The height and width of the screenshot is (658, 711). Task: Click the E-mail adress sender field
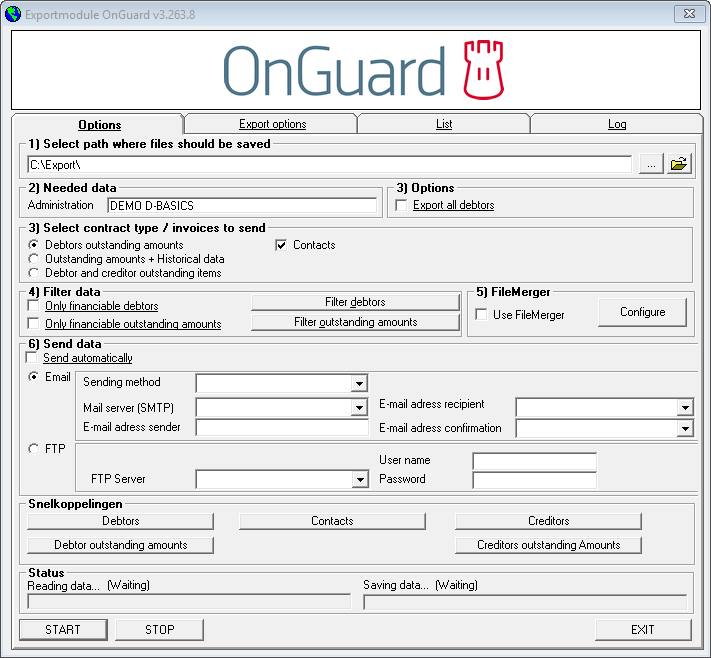(x=282, y=427)
